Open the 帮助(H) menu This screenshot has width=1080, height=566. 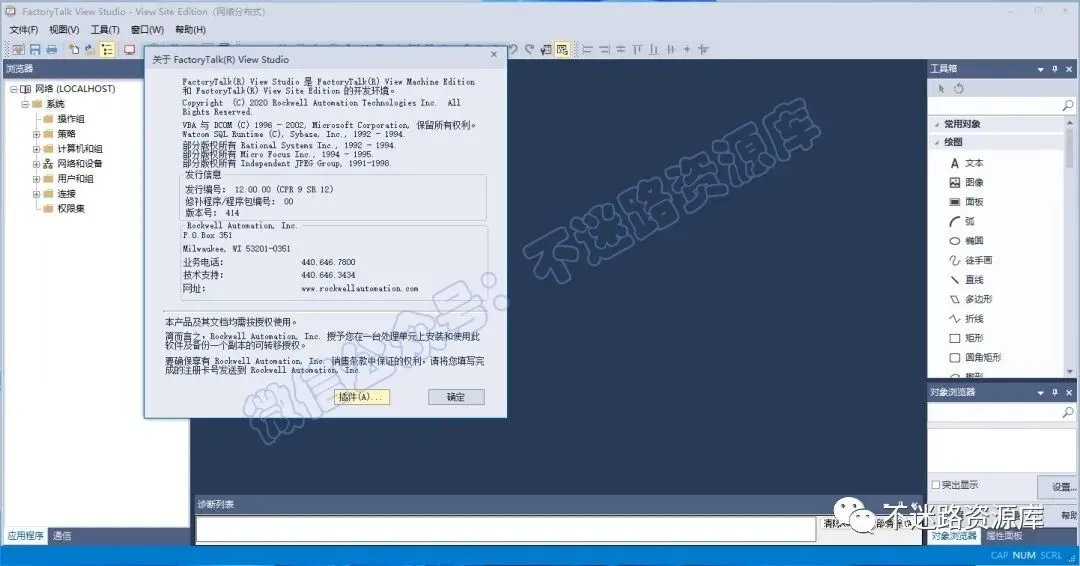pos(190,30)
